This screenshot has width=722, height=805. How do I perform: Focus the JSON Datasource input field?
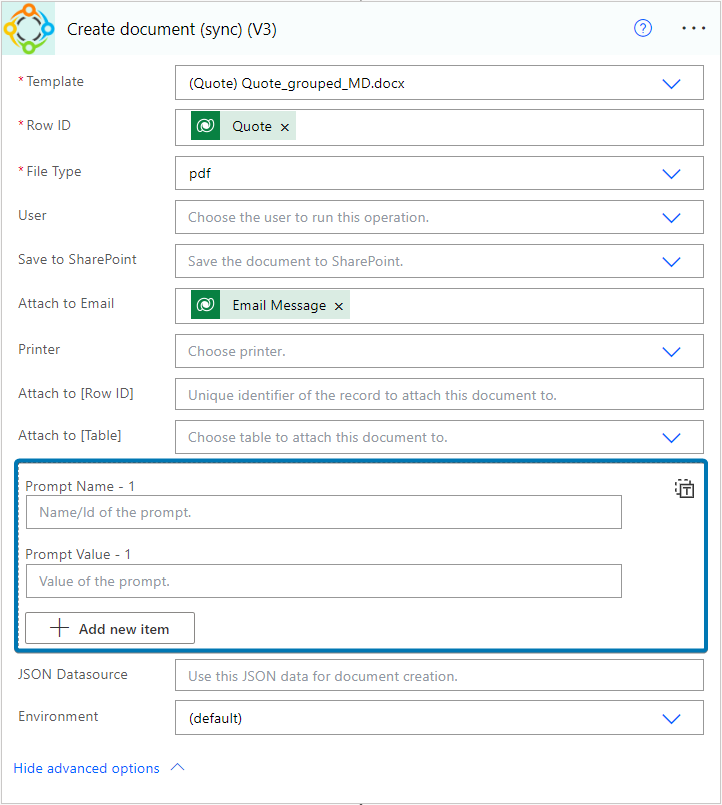(439, 676)
